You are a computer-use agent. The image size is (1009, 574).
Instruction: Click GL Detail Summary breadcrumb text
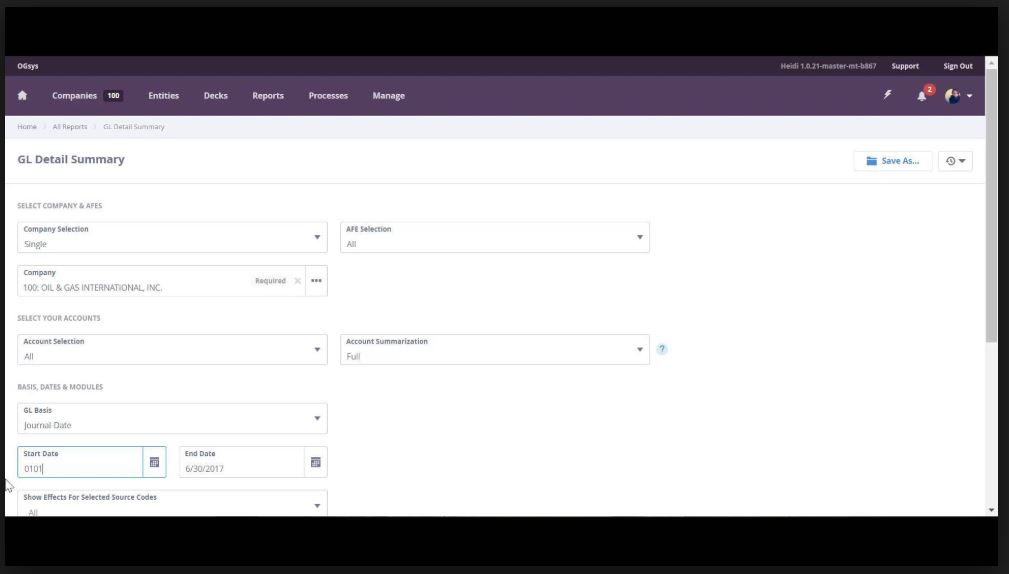[134, 127]
